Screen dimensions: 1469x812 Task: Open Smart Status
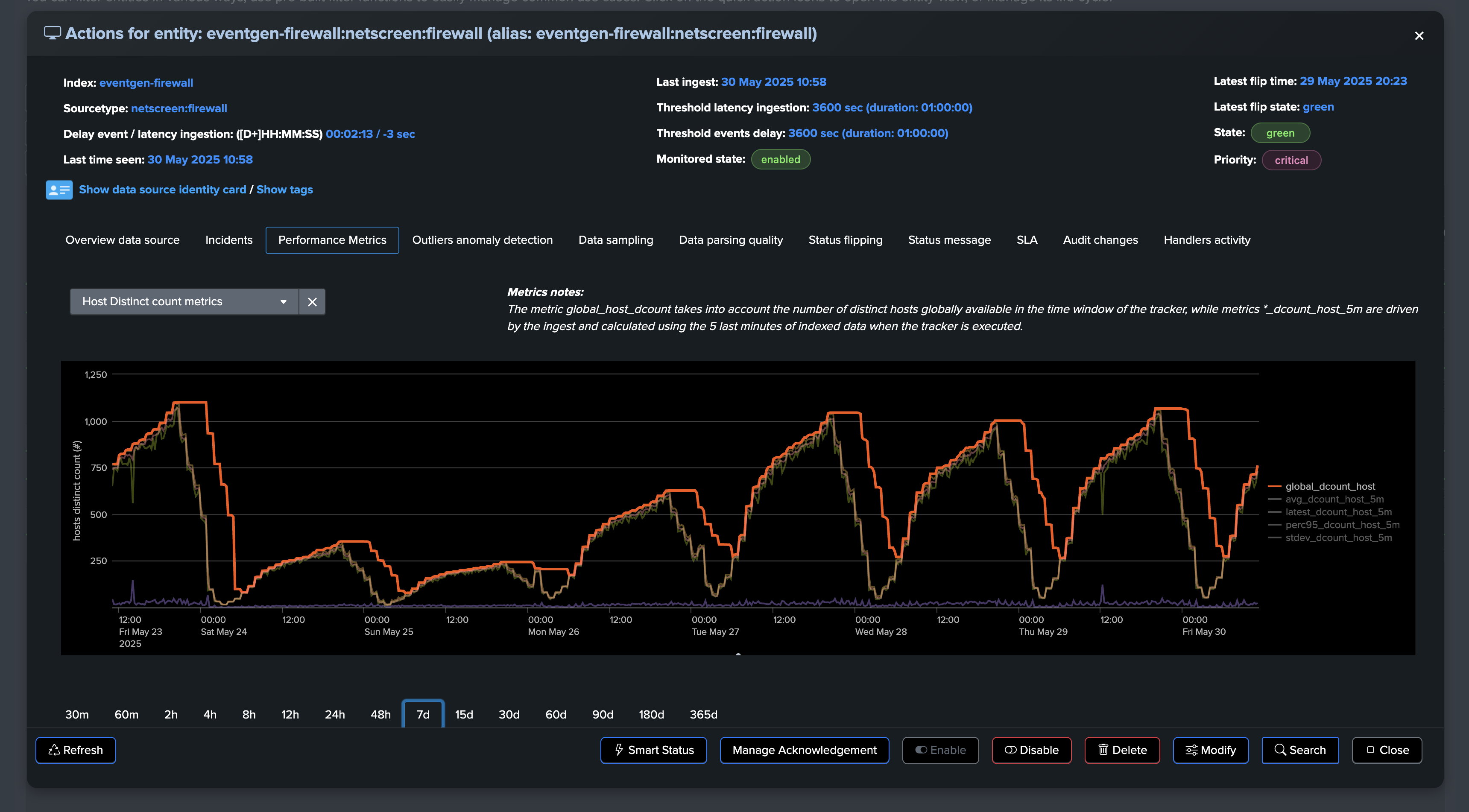pyautogui.click(x=653, y=750)
